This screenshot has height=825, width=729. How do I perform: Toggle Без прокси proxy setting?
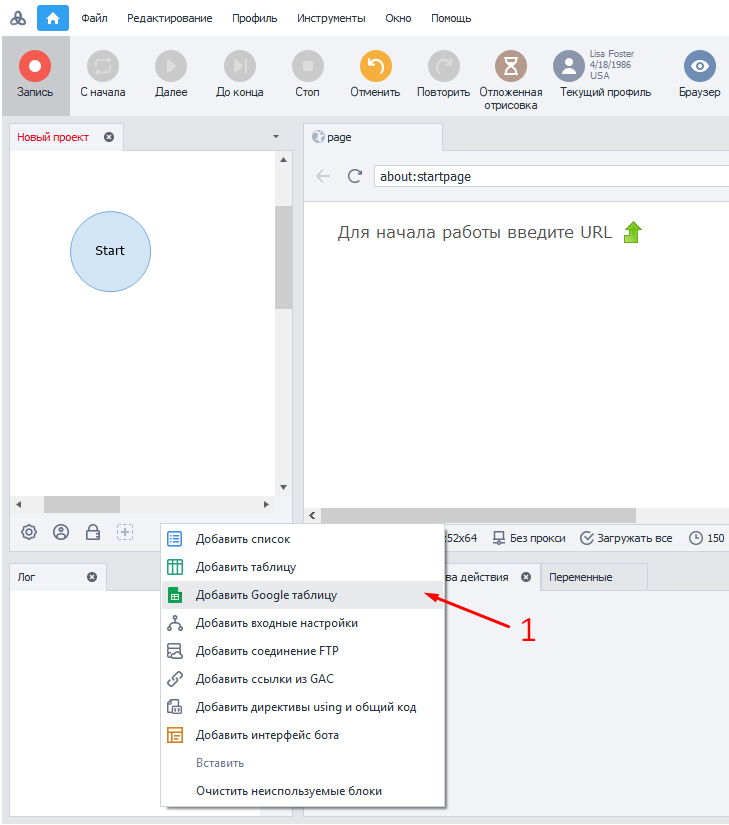(529, 538)
